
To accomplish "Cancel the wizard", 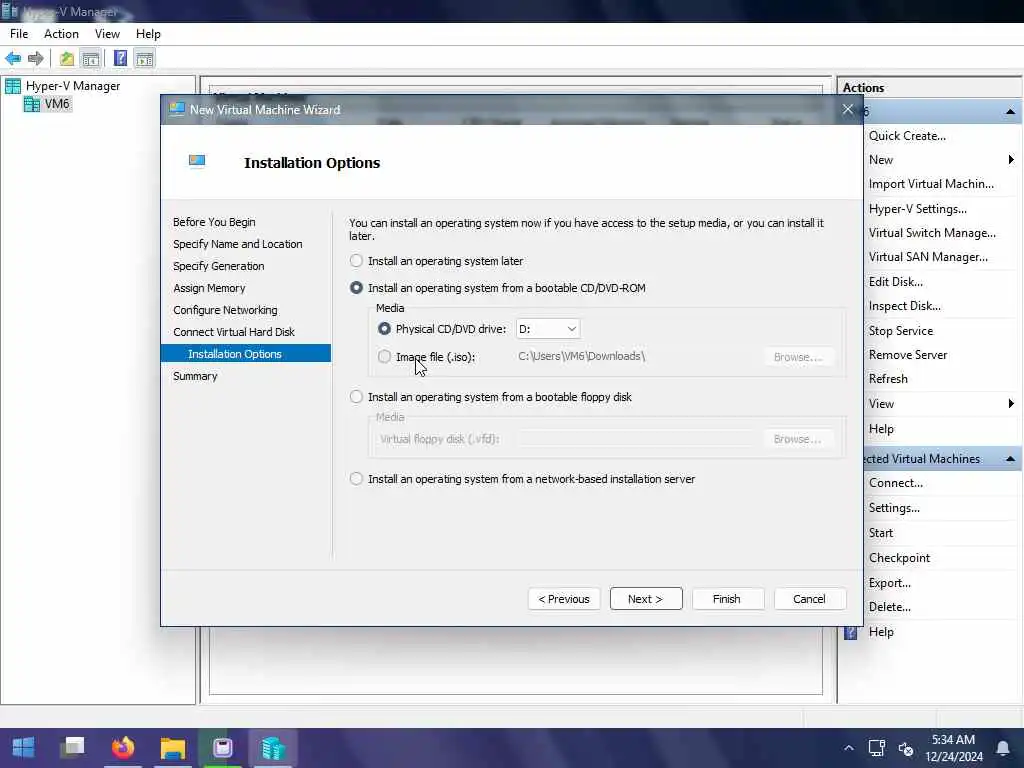I will point(810,599).
